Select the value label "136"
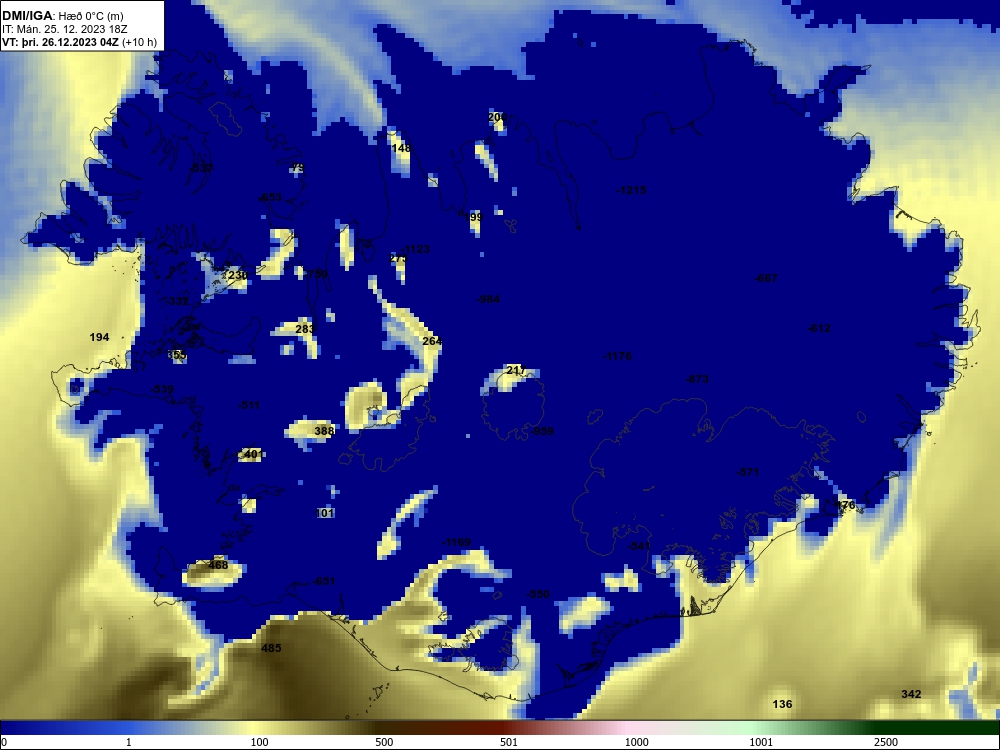 pyautogui.click(x=782, y=704)
